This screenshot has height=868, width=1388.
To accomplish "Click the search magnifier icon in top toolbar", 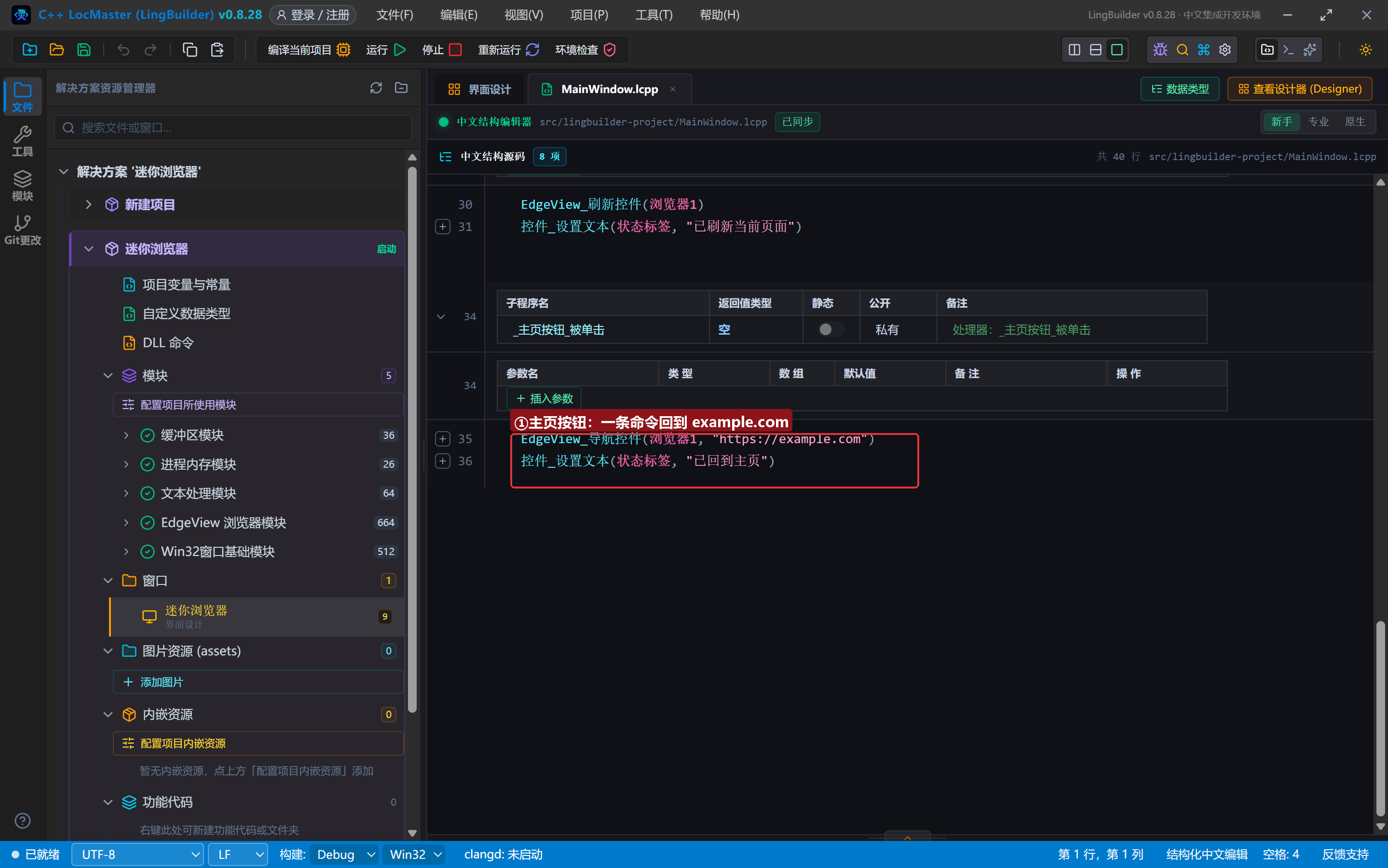I will click(x=1182, y=50).
